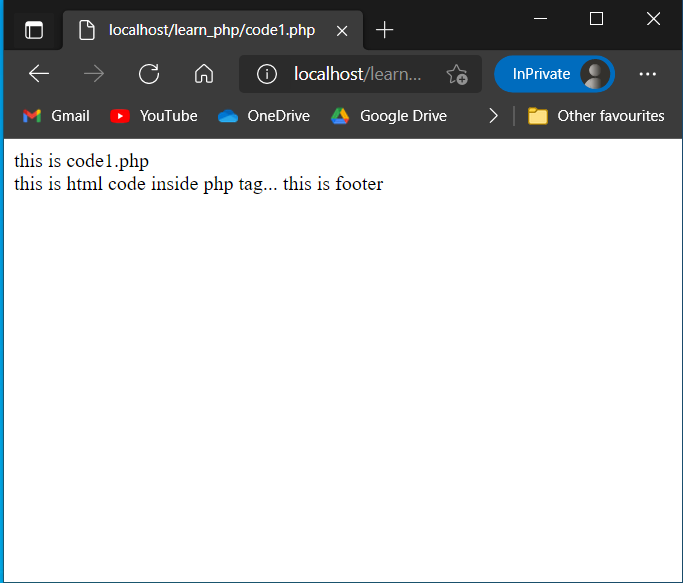This screenshot has width=683, height=583.
Task: Add this page to favourites star icon
Action: [457, 74]
